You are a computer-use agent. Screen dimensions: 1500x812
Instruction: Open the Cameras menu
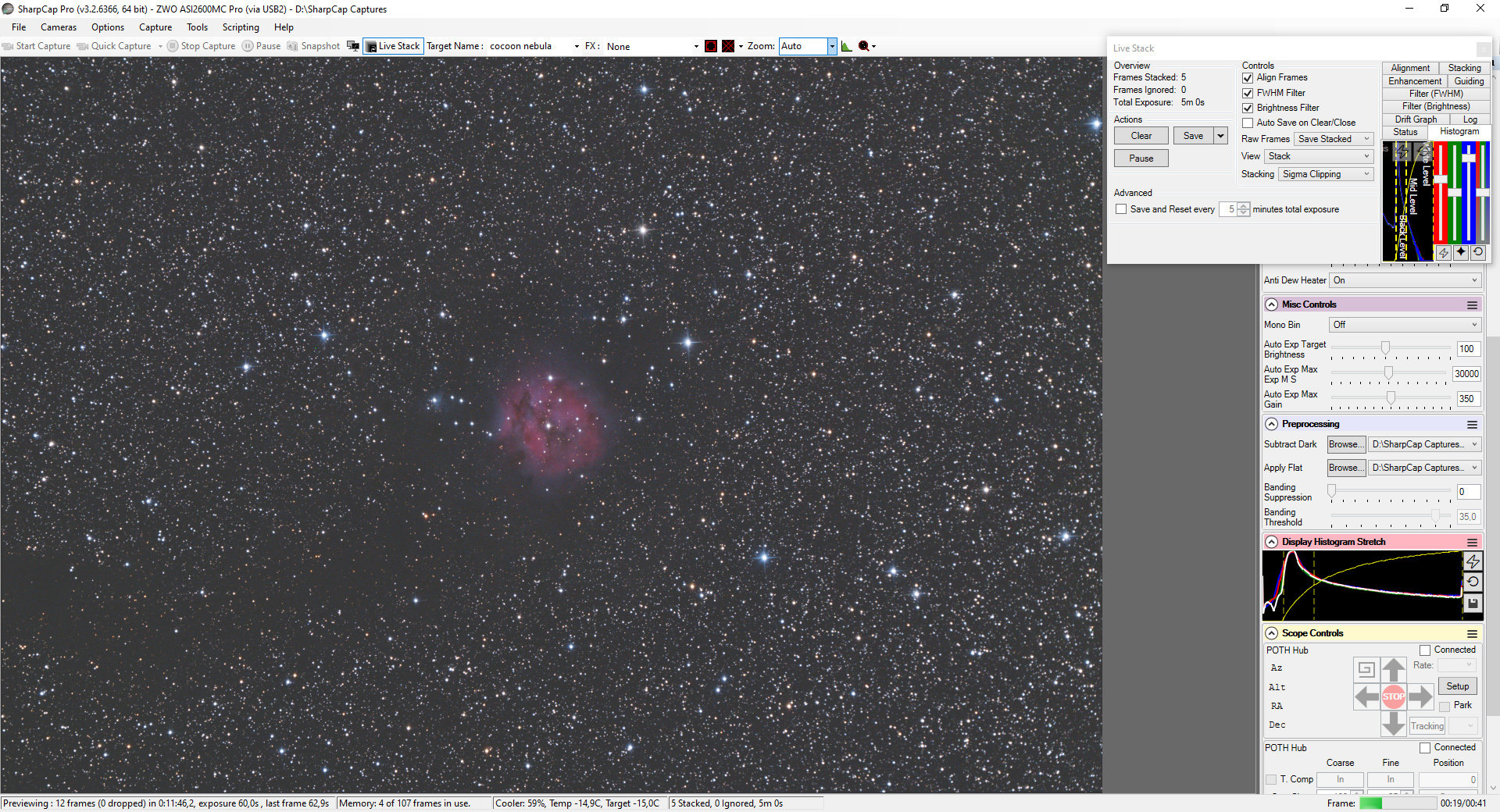(59, 27)
